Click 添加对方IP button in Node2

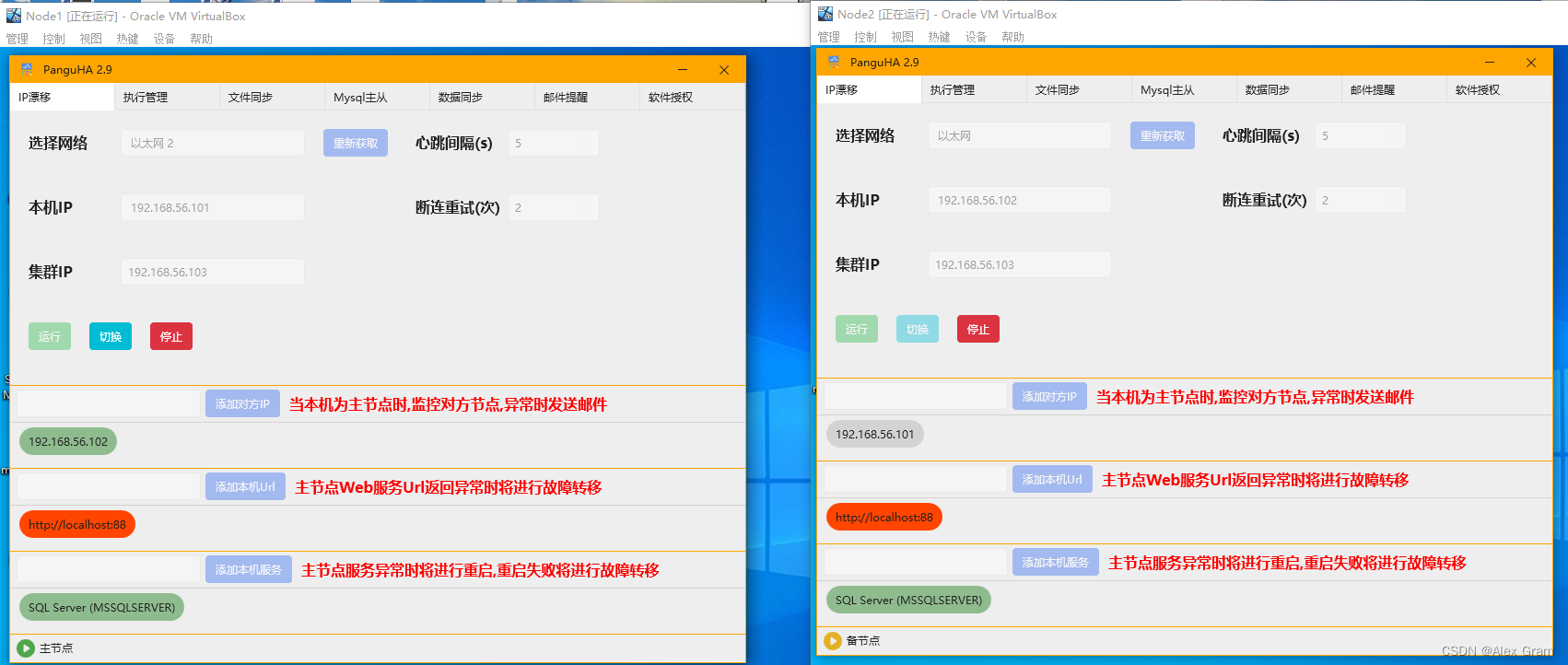(x=1049, y=396)
